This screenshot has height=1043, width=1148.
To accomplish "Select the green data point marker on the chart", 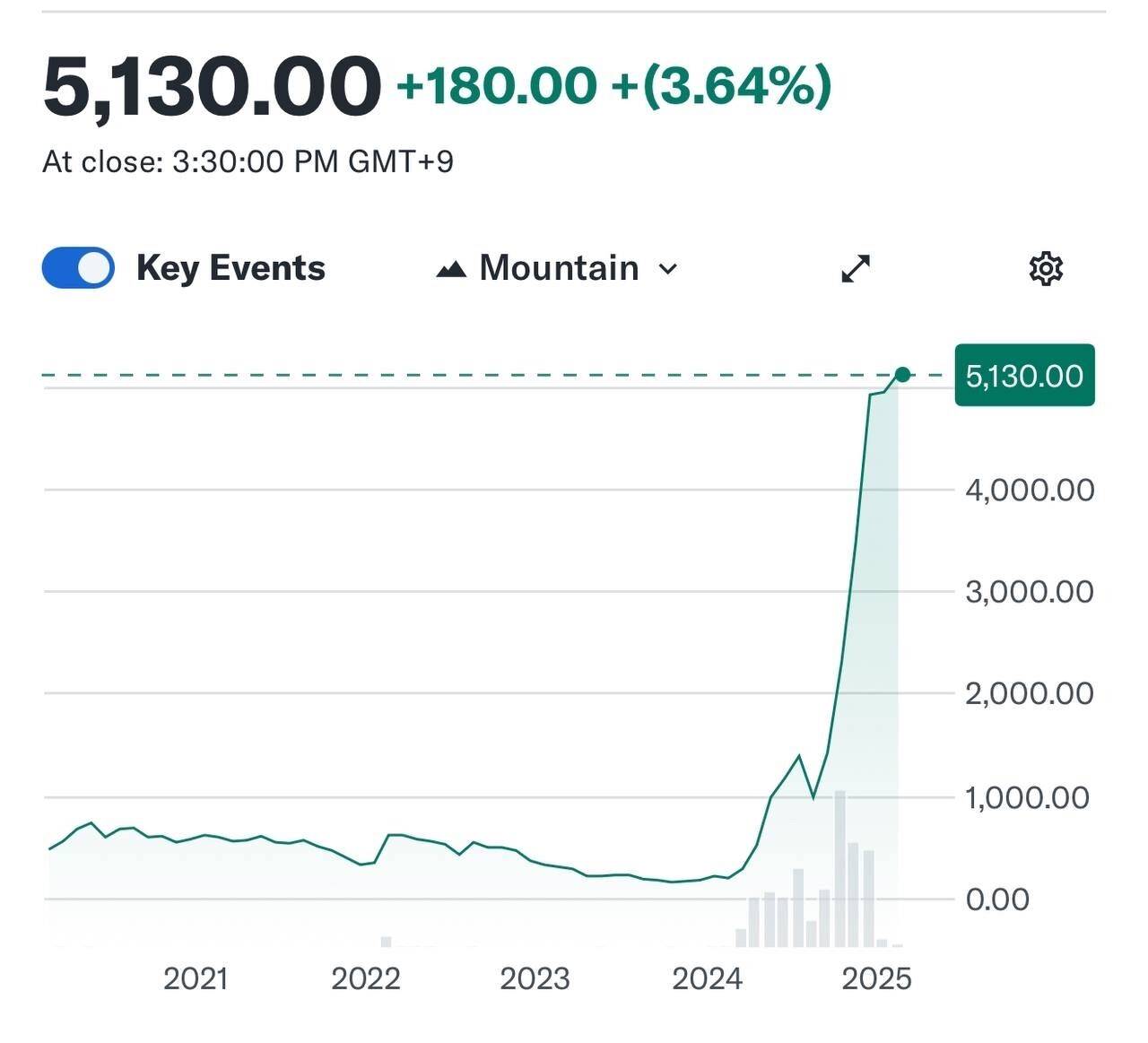I will [x=902, y=375].
